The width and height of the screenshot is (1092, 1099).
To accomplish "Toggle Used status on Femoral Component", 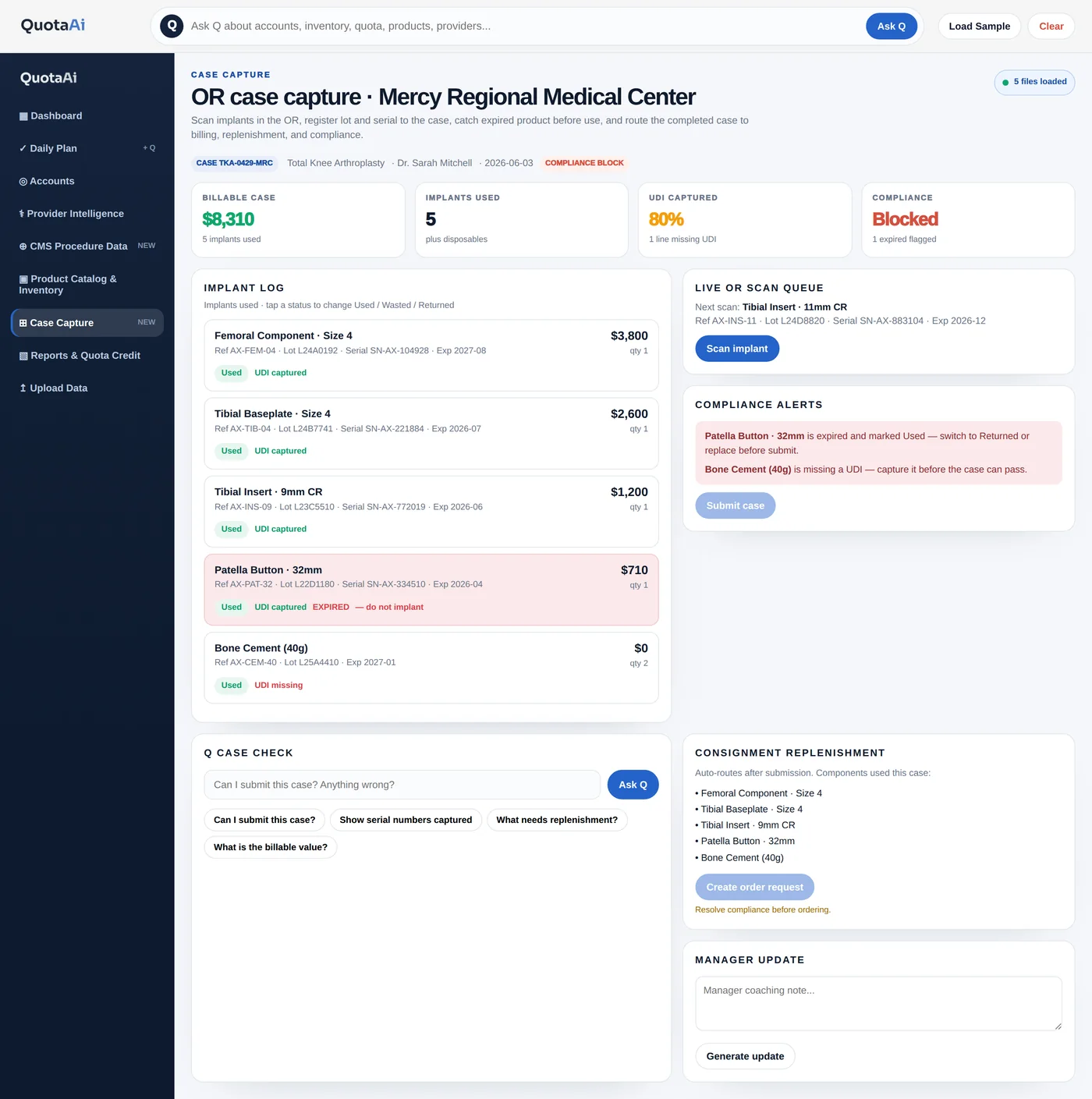I will (x=232, y=373).
